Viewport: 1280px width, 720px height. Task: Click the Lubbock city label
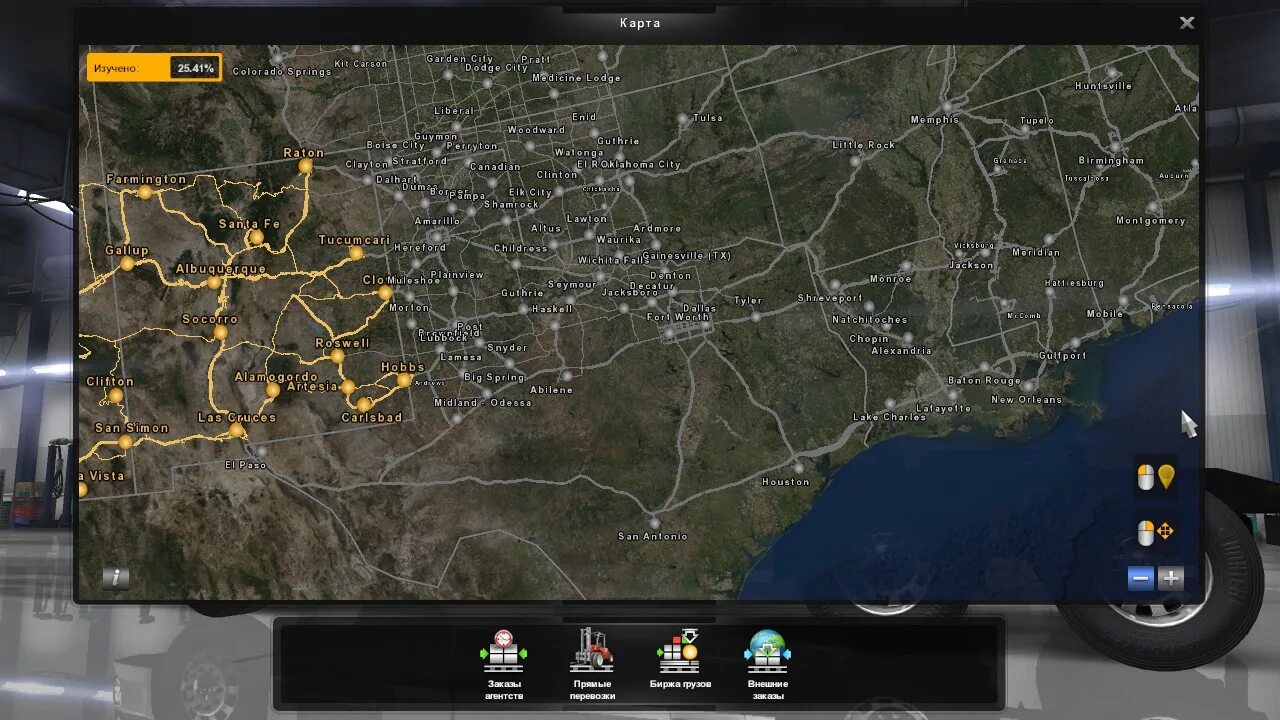[x=444, y=338]
